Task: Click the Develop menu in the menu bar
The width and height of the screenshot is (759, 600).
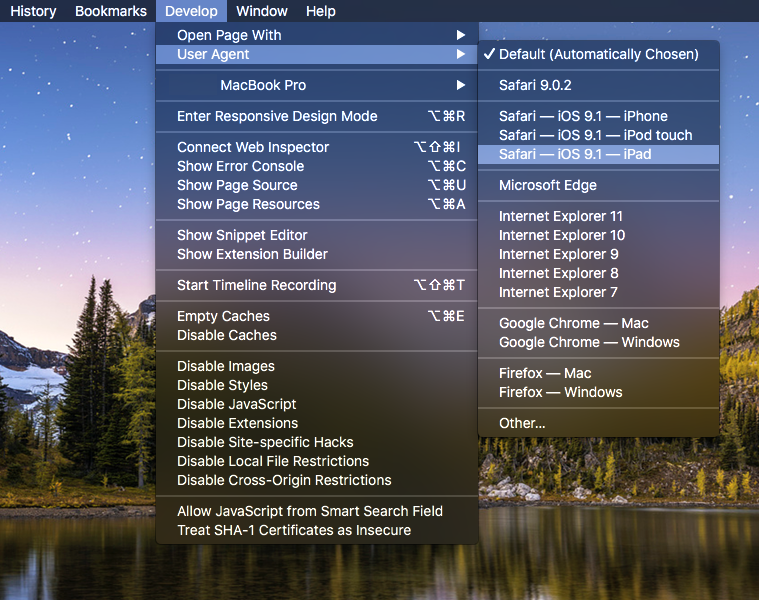Action: click(x=191, y=11)
